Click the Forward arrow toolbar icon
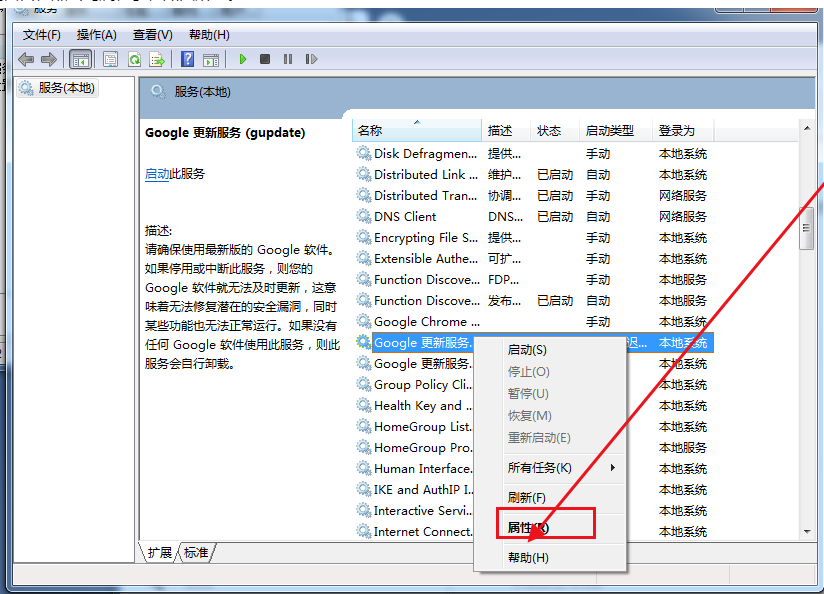The width and height of the screenshot is (824, 594). click(x=48, y=59)
